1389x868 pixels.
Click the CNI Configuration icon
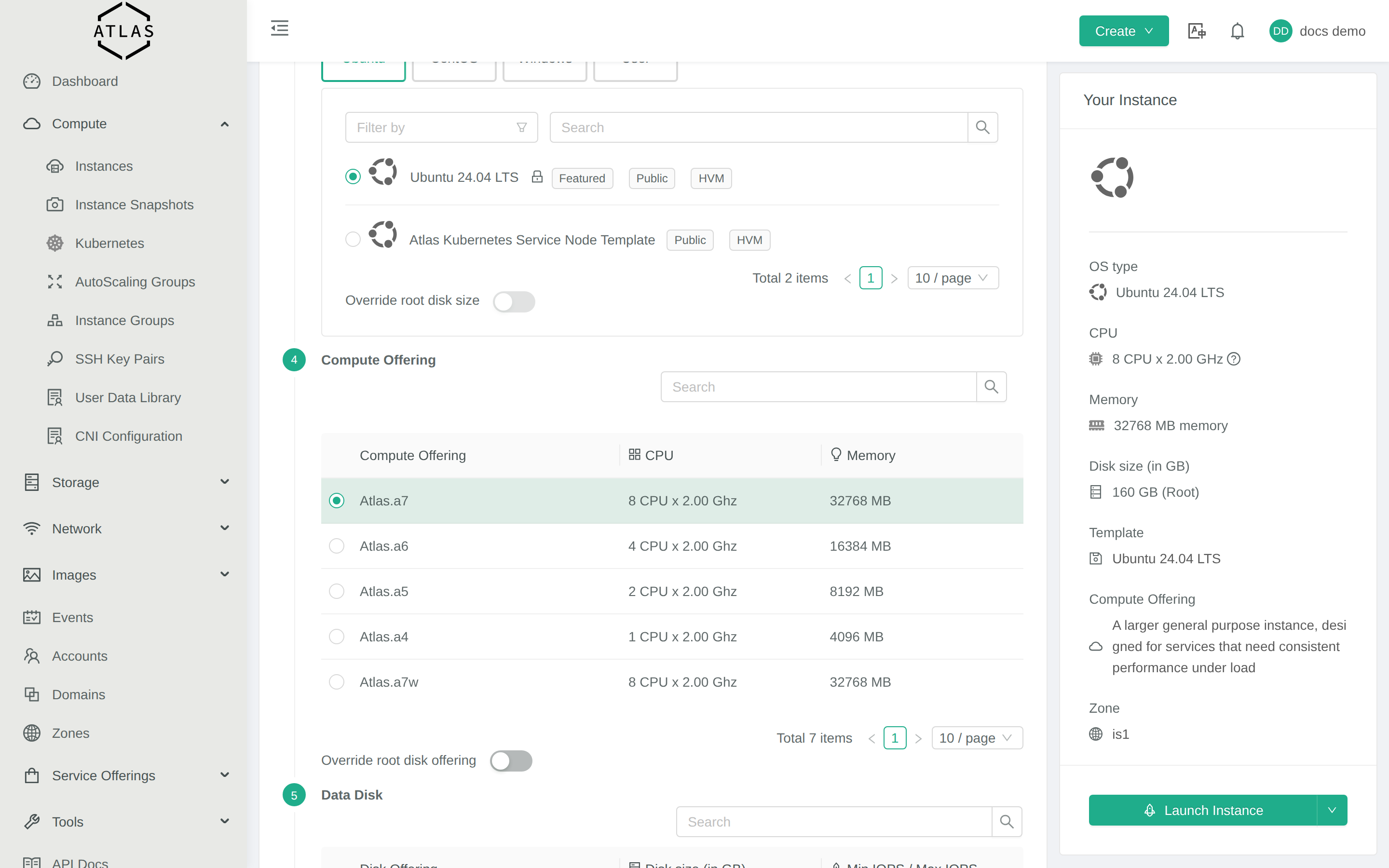[x=55, y=436]
